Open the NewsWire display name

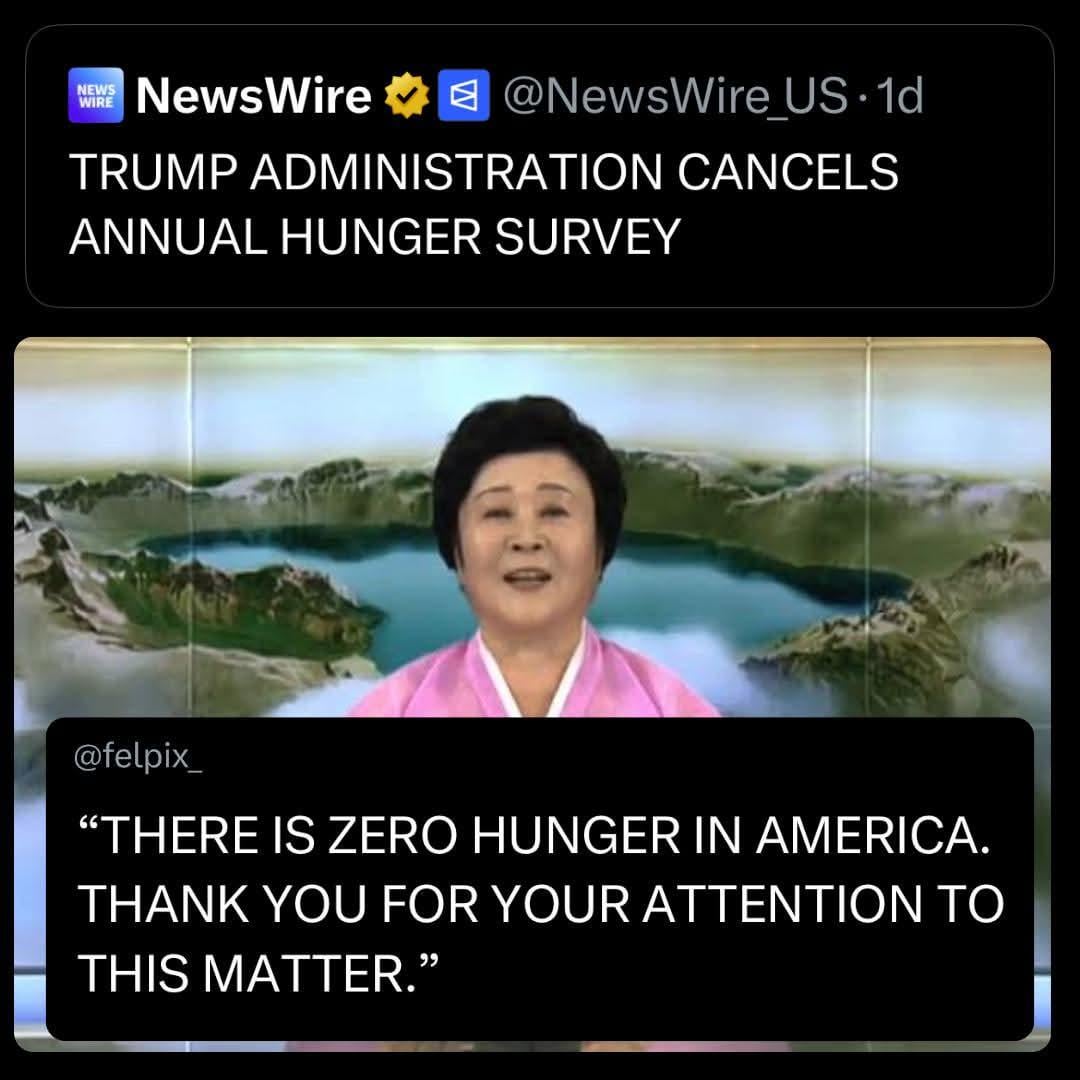click(x=253, y=95)
